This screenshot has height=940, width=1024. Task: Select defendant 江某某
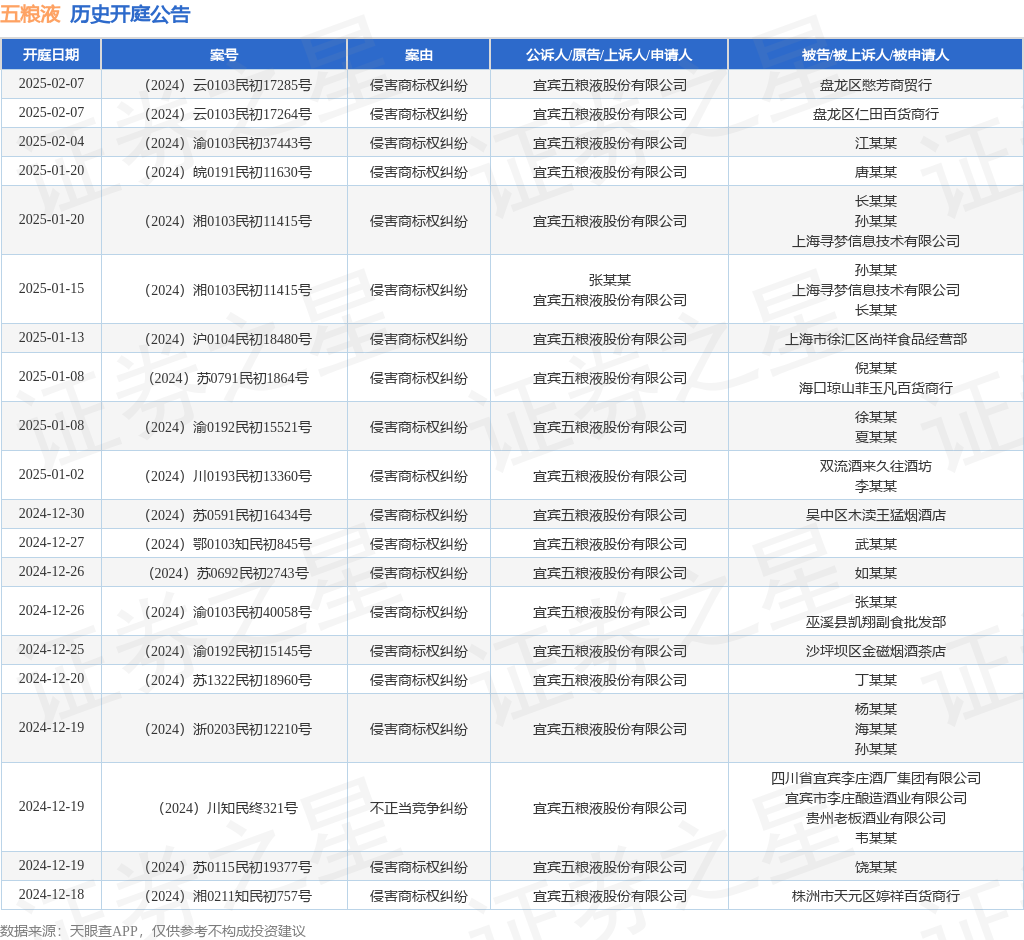pyautogui.click(x=876, y=143)
